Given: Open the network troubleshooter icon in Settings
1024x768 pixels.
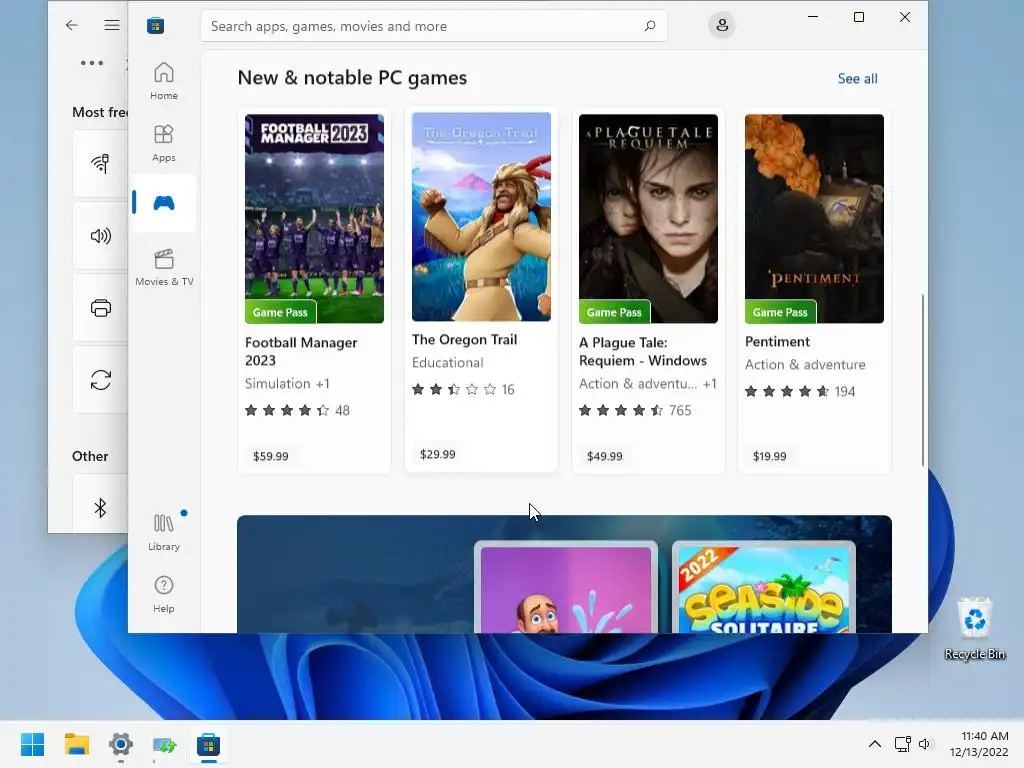Looking at the screenshot, I should (101, 163).
